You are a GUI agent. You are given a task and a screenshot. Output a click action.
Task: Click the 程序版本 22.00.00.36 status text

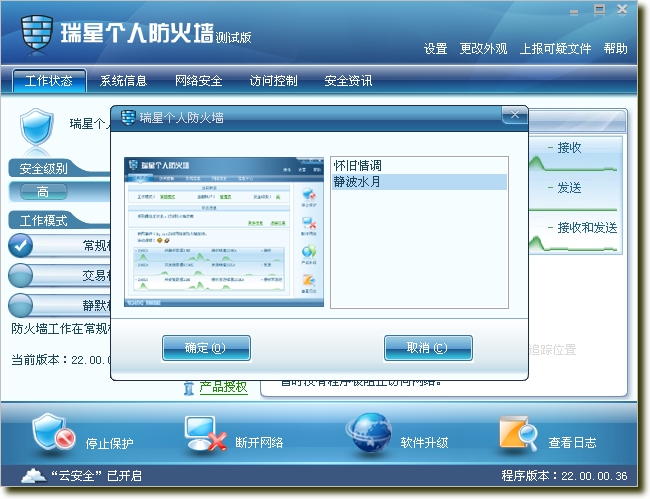point(564,476)
